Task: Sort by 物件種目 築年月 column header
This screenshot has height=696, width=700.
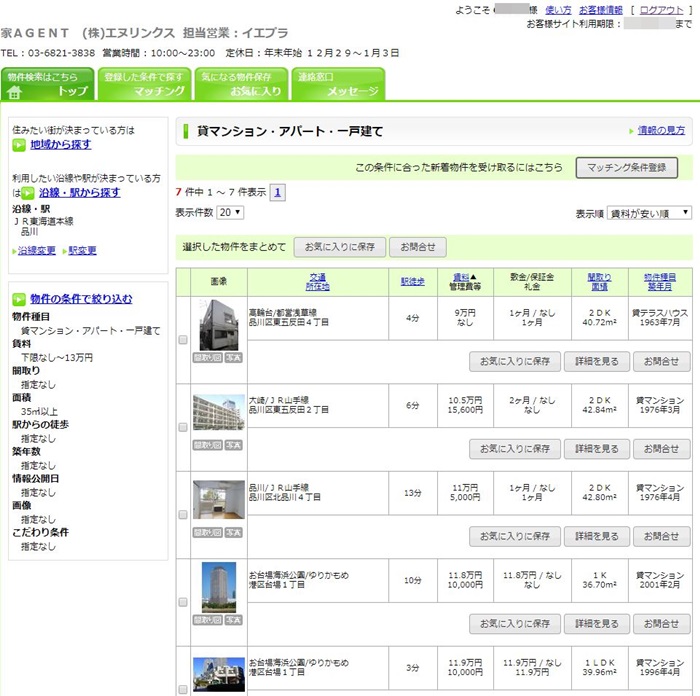Action: [660, 282]
